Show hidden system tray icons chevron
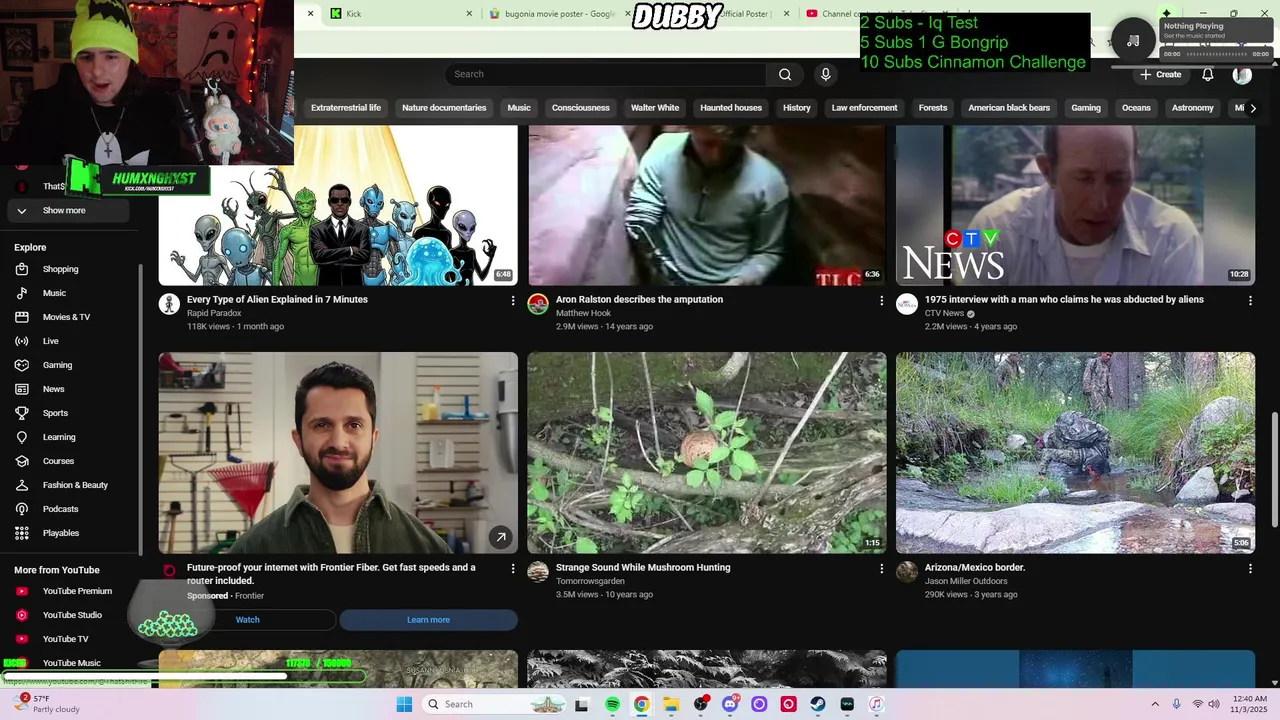Viewport: 1280px width, 720px height. coord(1155,704)
